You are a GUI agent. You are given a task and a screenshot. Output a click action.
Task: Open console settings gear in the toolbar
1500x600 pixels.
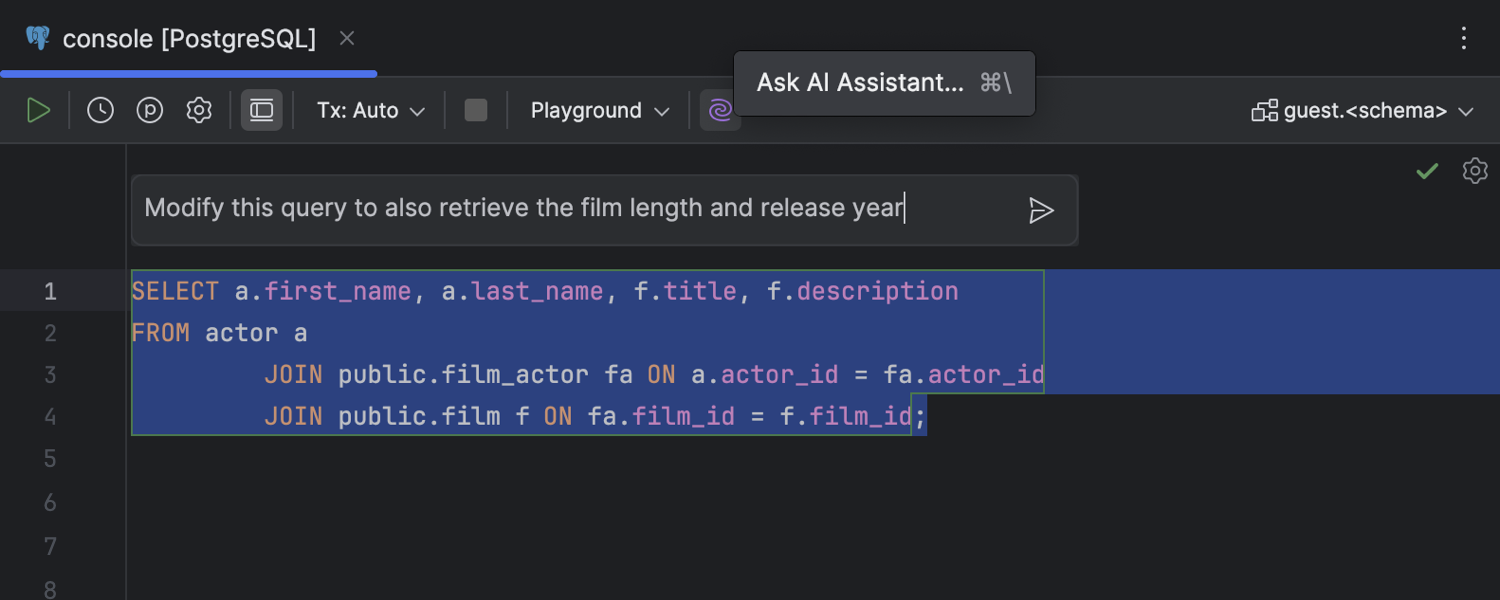pos(198,110)
